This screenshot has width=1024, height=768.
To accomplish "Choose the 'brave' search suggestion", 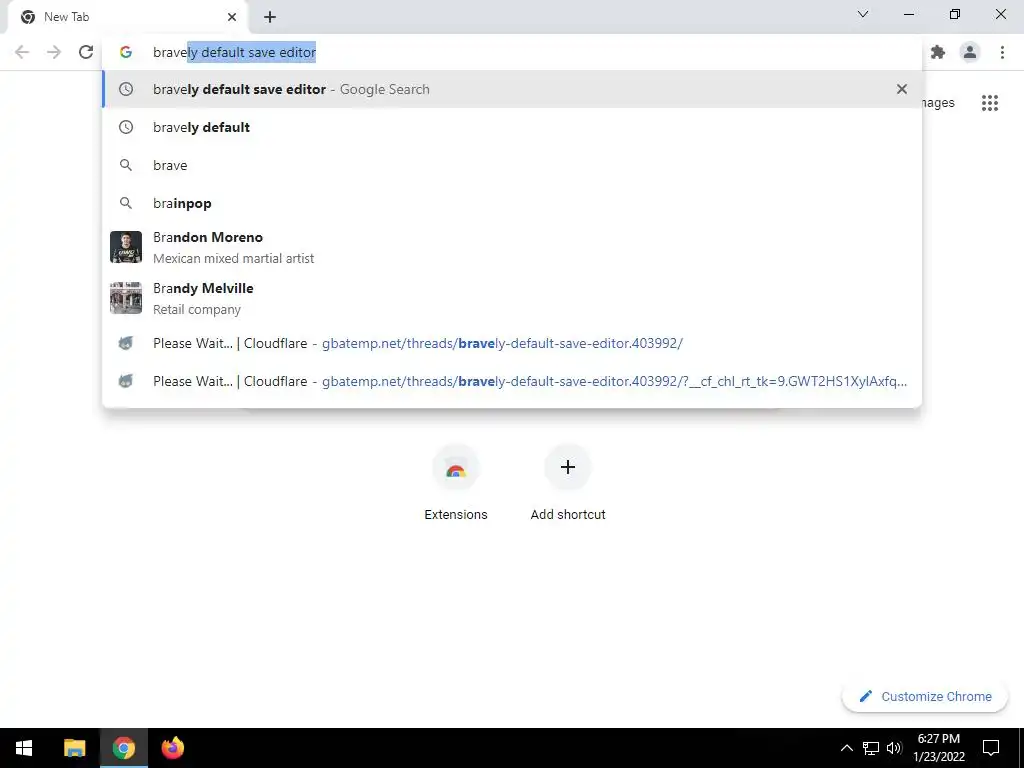I will tap(512, 165).
